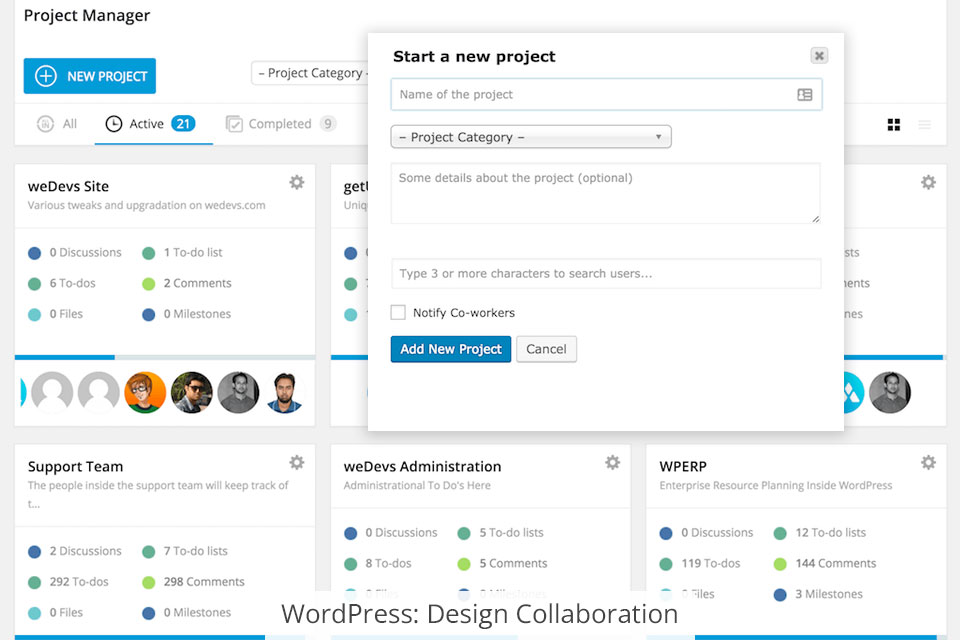Click 7 To-do lists on Support Team
The height and width of the screenshot is (640, 960).
tap(195, 551)
